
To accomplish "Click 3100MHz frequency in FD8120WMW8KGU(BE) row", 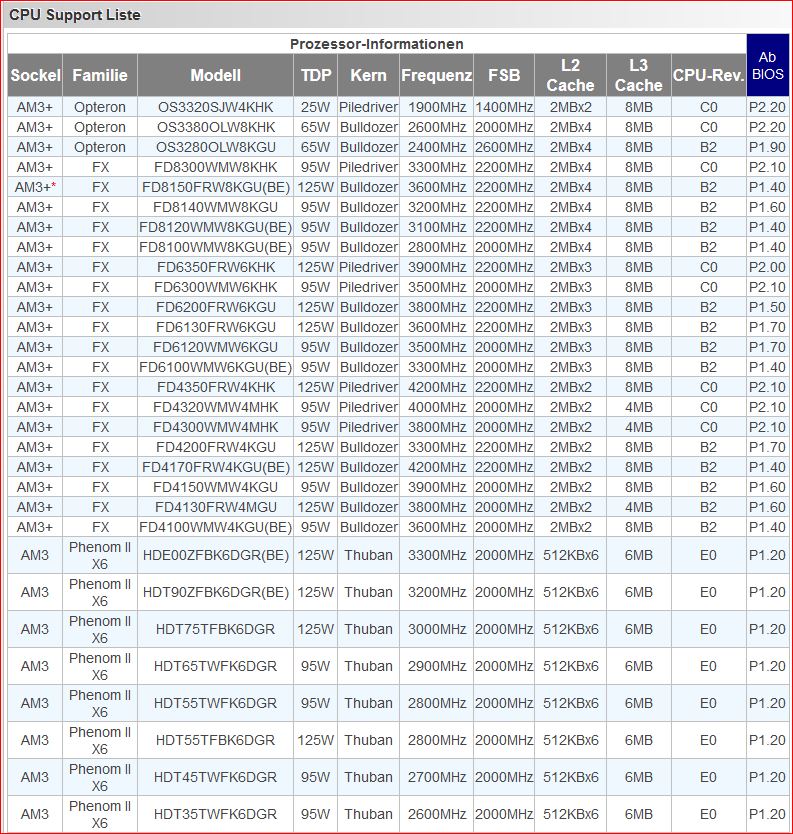I will pos(437,227).
